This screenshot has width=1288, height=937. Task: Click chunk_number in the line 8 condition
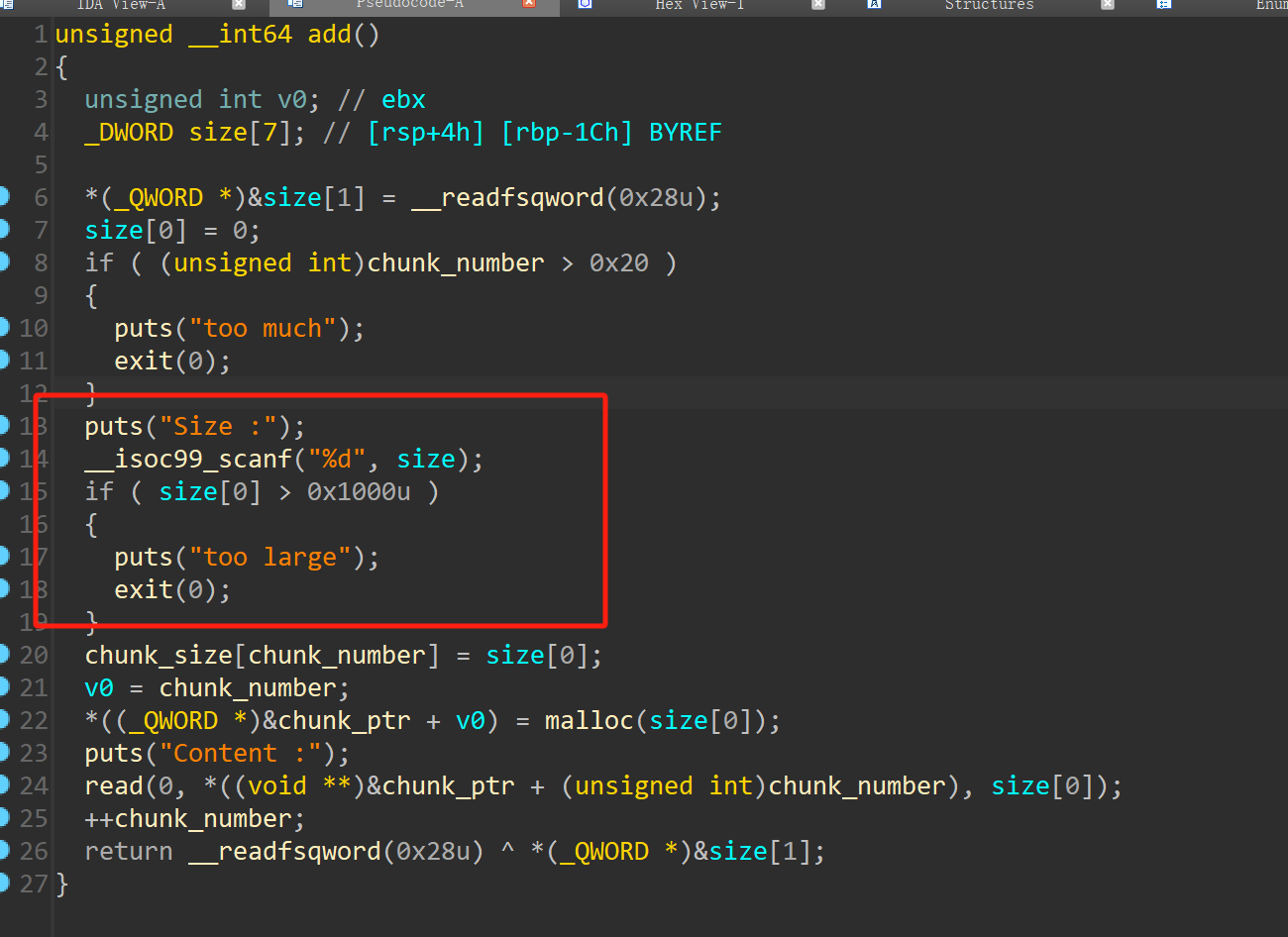coord(456,263)
